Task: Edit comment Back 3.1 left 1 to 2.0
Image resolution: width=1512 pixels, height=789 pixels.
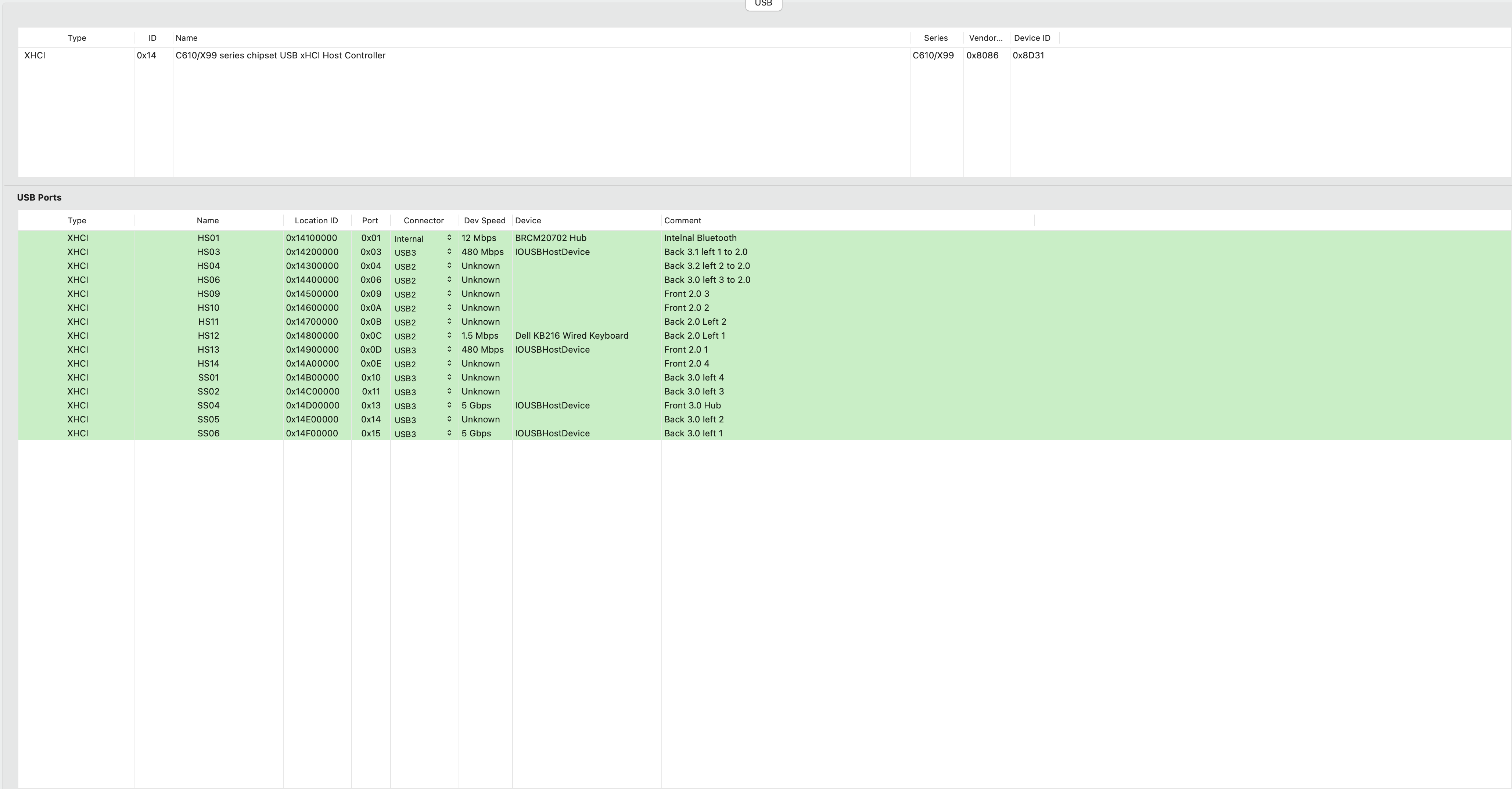Action: pyautogui.click(x=705, y=252)
